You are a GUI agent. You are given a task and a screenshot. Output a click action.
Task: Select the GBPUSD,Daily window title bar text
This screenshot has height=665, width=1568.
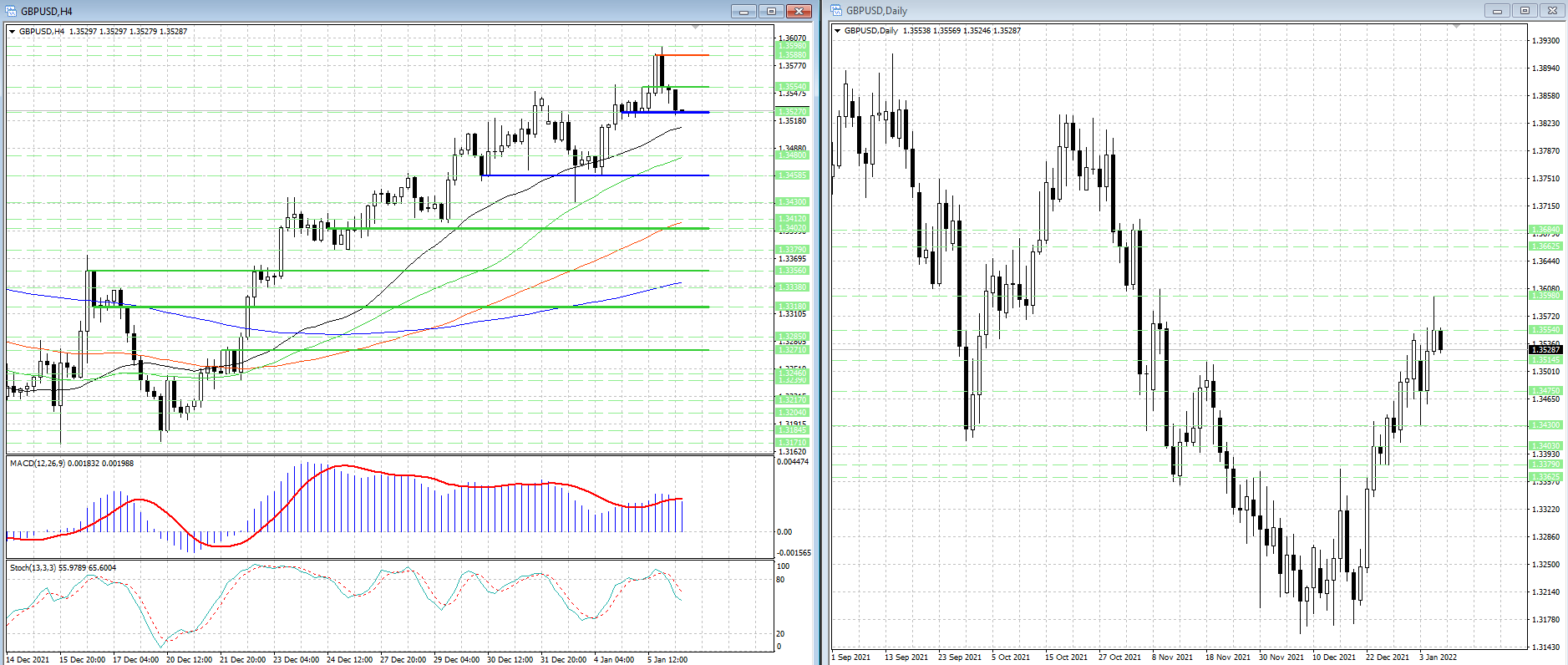pos(876,11)
